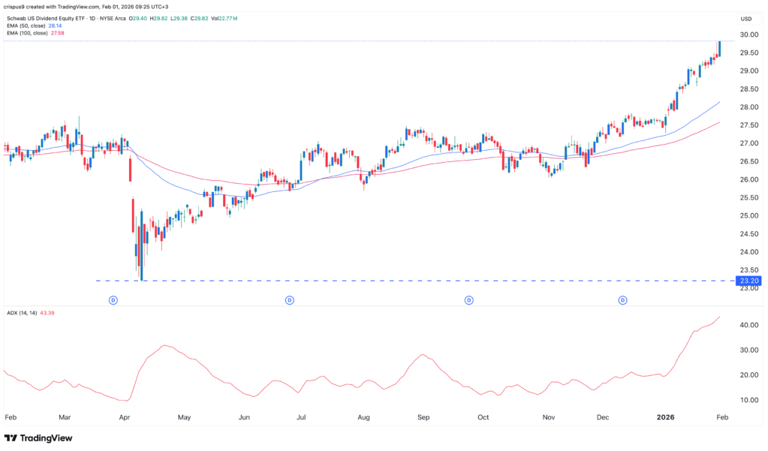Click the 29.00 price axis label

pos(749,71)
